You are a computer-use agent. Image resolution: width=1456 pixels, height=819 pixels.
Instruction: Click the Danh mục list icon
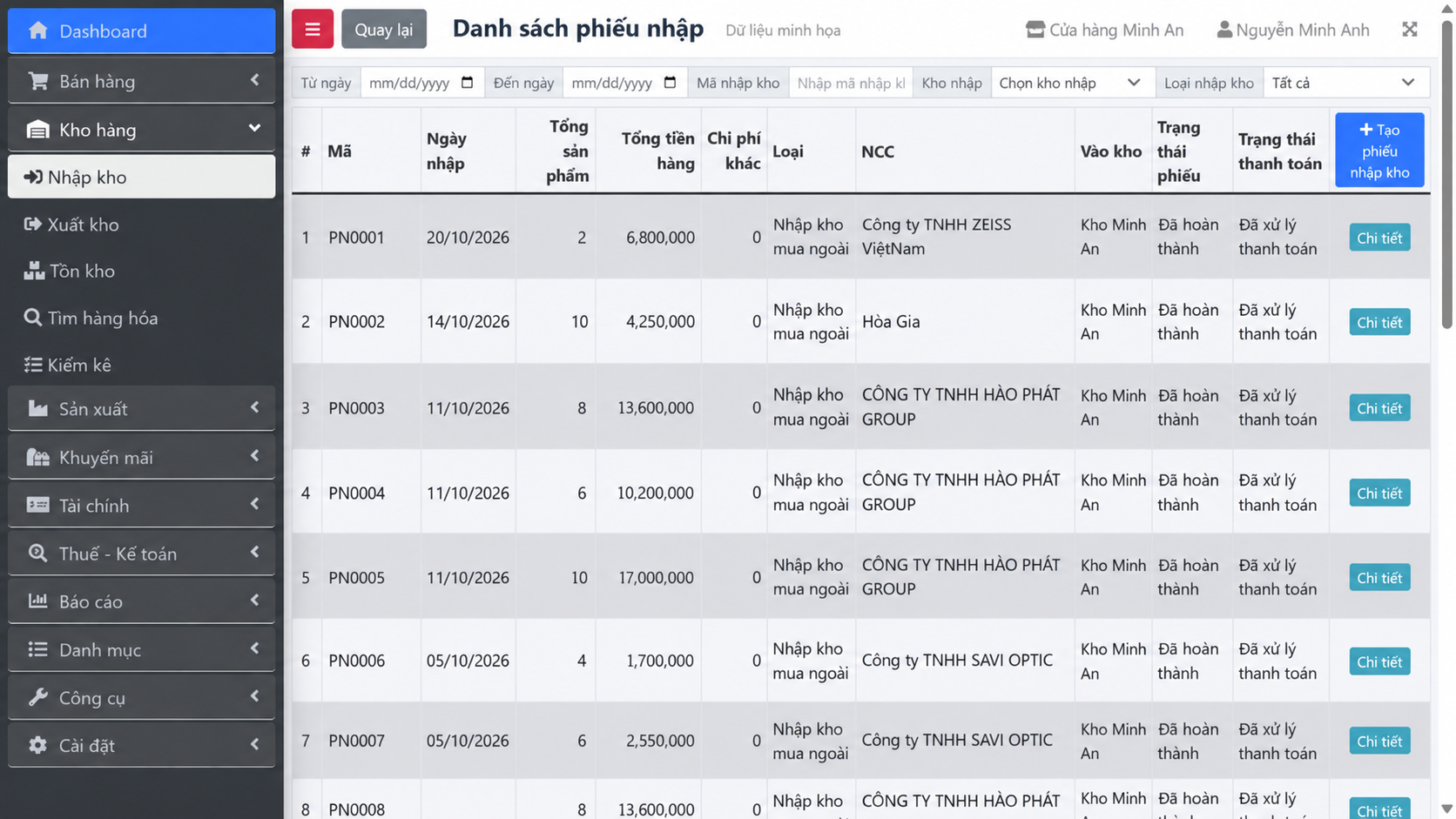[37, 649]
